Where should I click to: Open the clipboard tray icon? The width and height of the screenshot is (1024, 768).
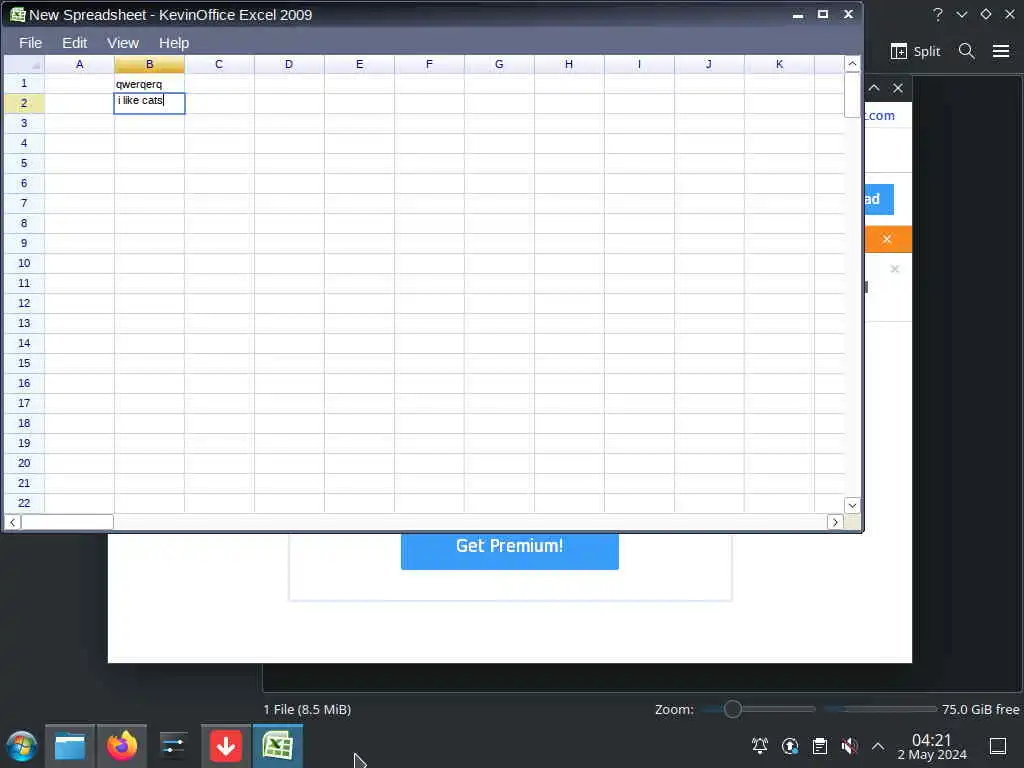[820, 746]
